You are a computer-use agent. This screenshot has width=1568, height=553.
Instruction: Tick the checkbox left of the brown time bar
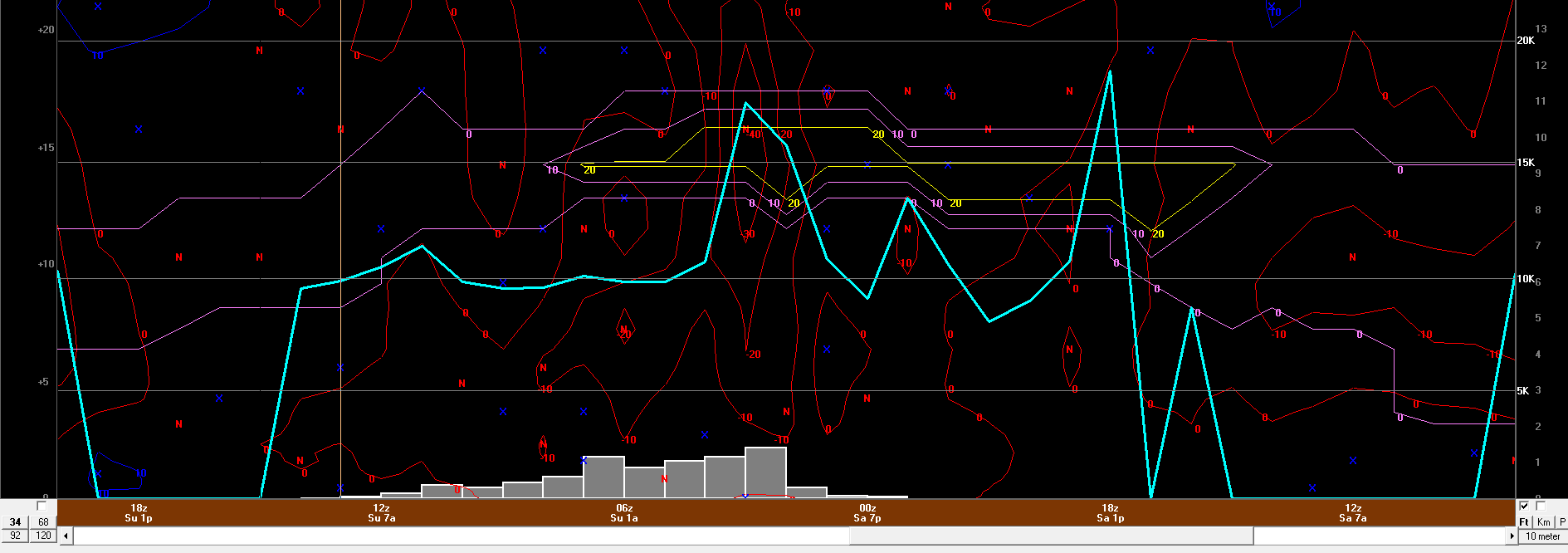[42, 507]
